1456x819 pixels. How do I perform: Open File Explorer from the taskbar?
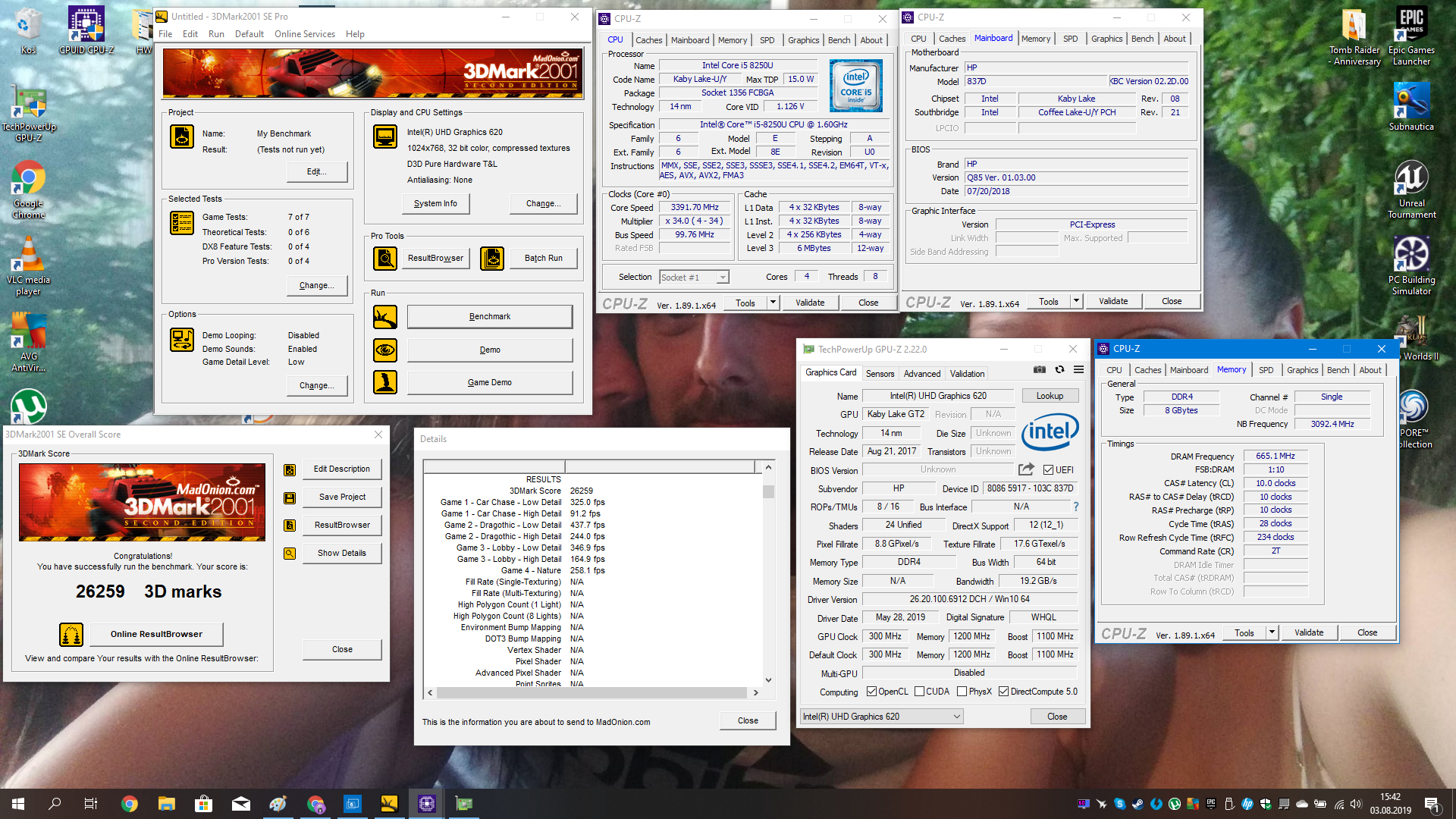(167, 804)
